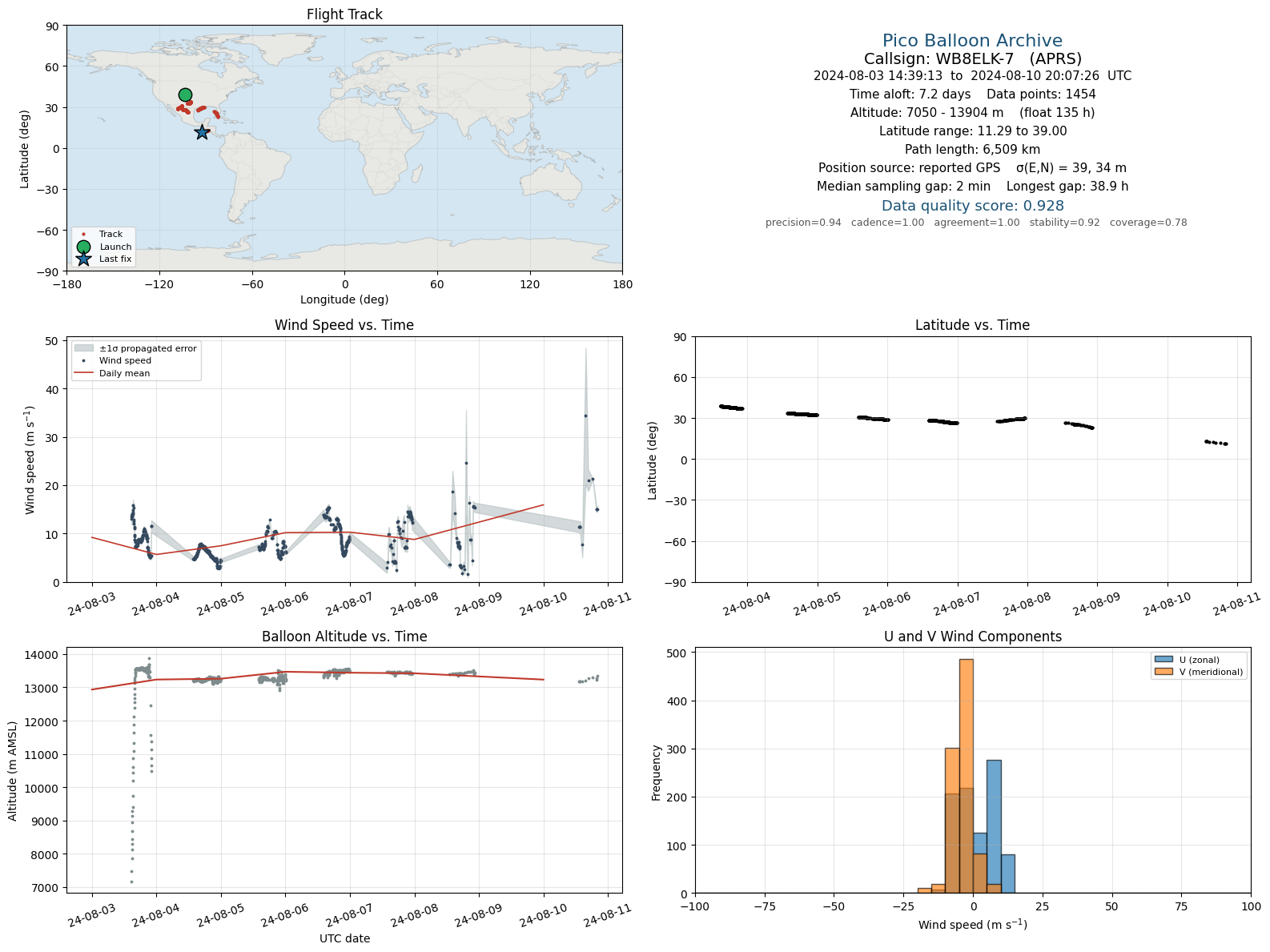Click the 'agreement=1.00' value
Image resolution: width=1270 pixels, height=952 pixels.
tap(977, 223)
